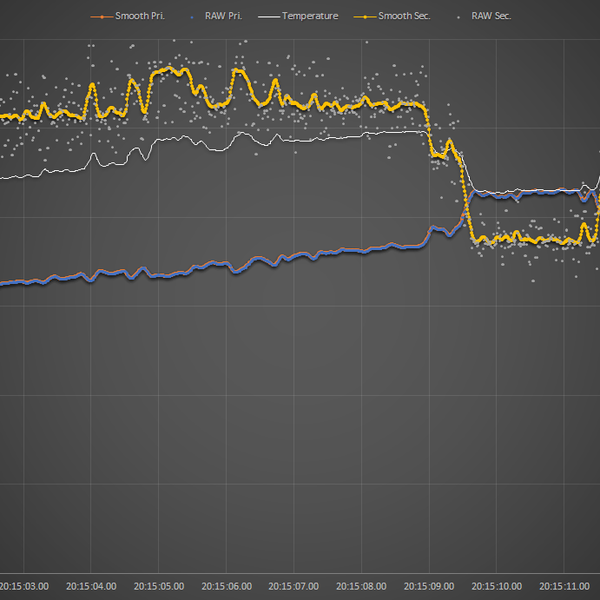Click axis label 20:15:03.00
600x600 pixels.
pyautogui.click(x=24, y=586)
